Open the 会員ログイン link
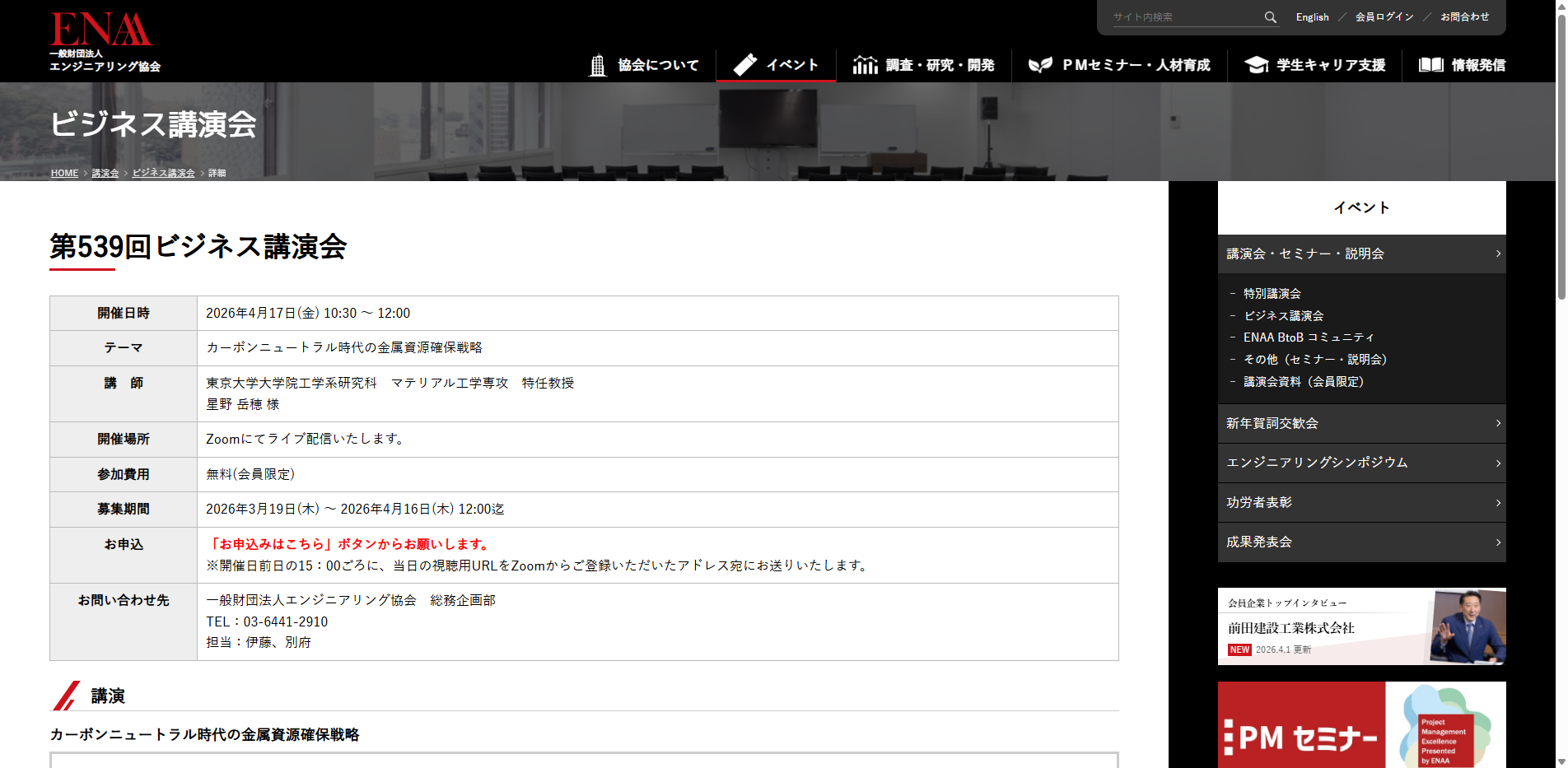The height and width of the screenshot is (768, 1568). pyautogui.click(x=1384, y=17)
